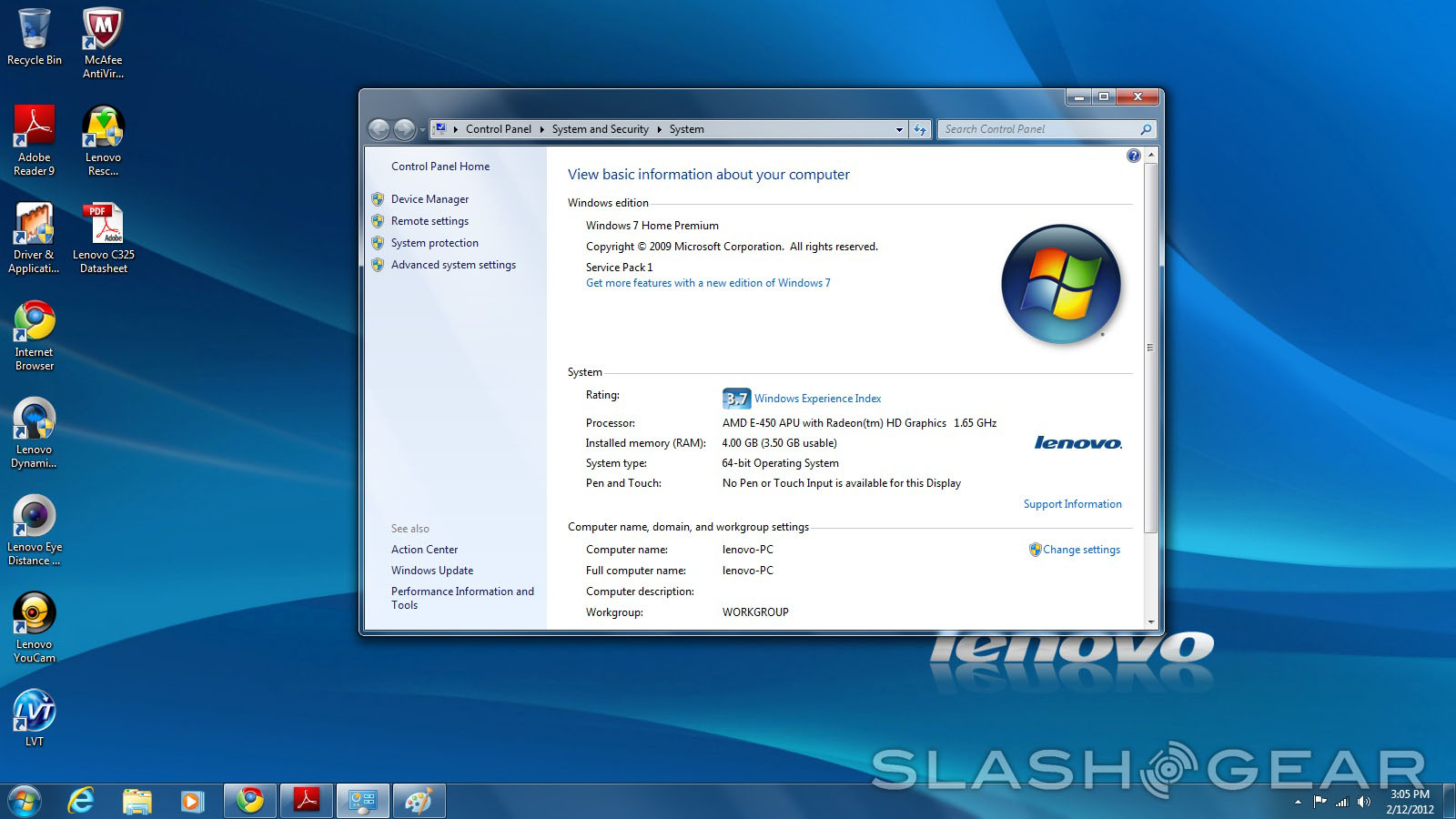
Task: Click the search magnifier icon
Action: tap(1146, 129)
